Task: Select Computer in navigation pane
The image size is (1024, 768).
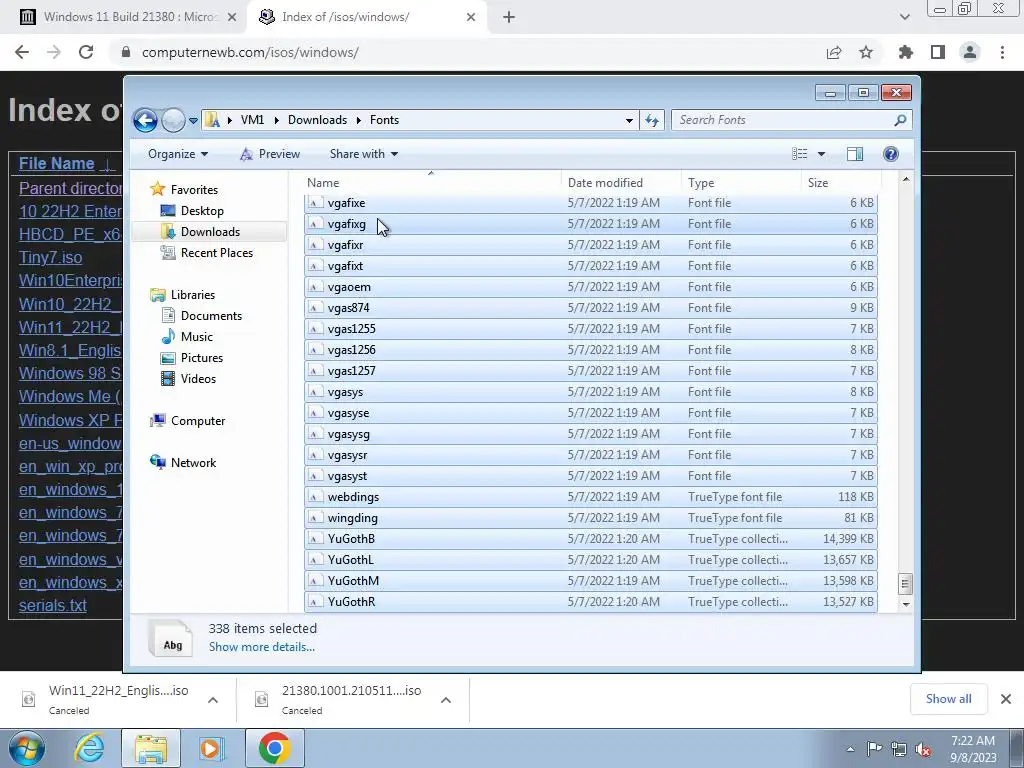Action: 198,421
